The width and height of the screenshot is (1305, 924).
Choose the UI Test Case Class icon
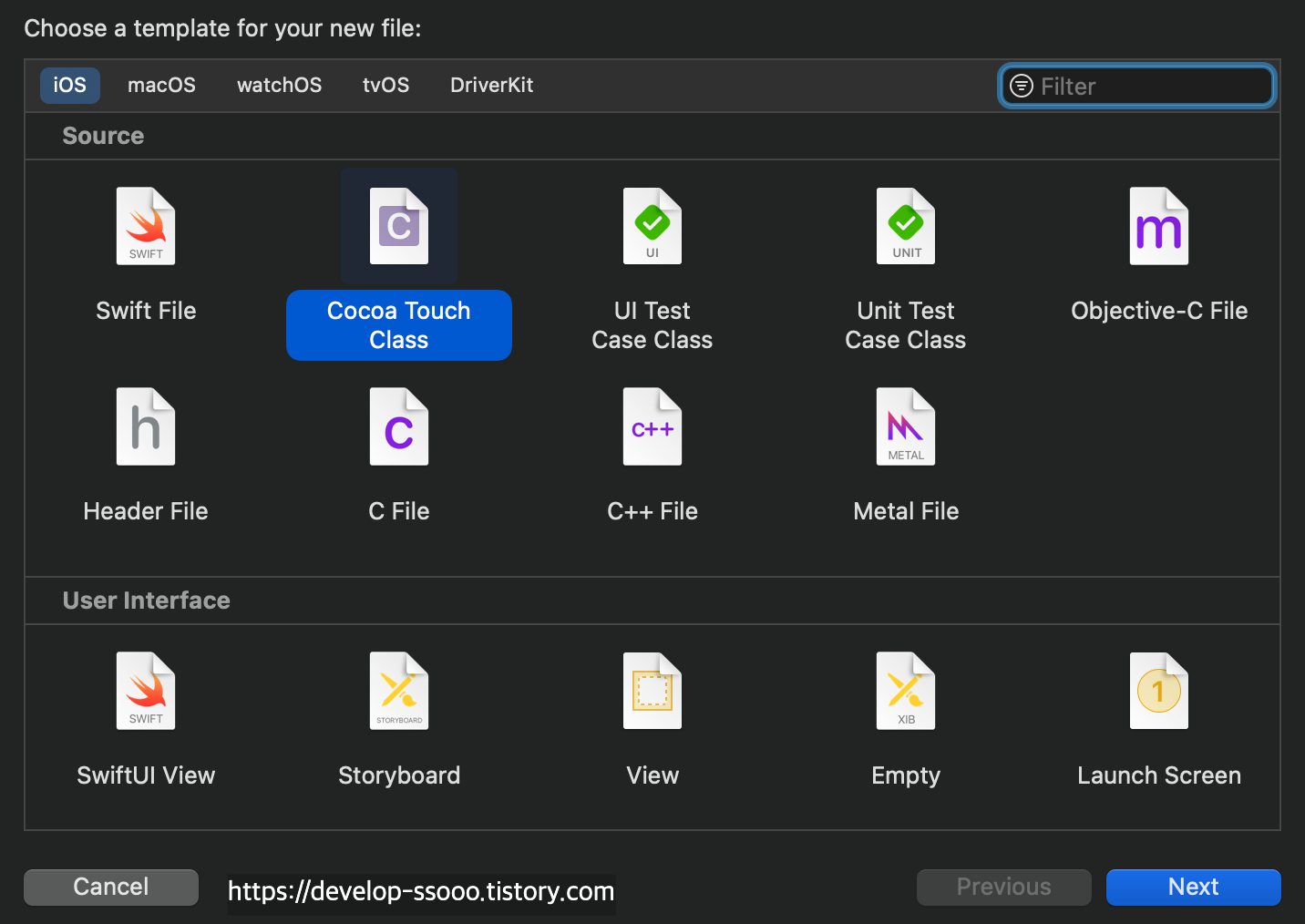click(x=652, y=226)
